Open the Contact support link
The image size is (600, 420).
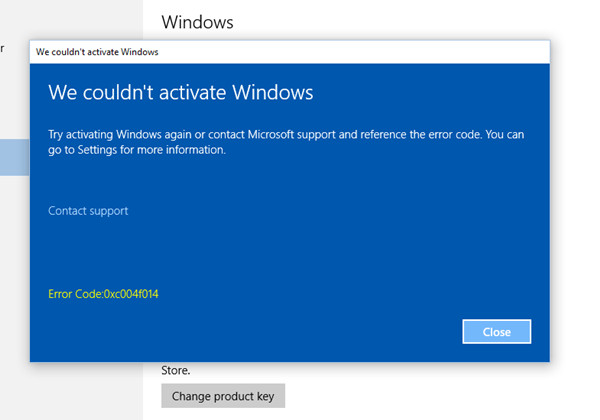(88, 211)
